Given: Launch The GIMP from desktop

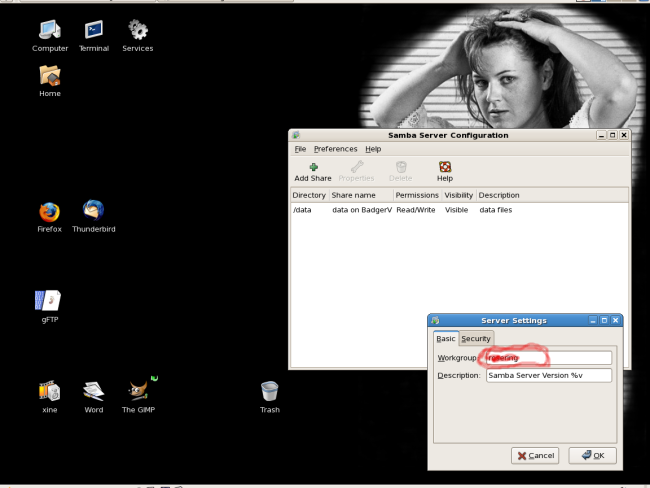Looking at the screenshot, I should [x=138, y=391].
